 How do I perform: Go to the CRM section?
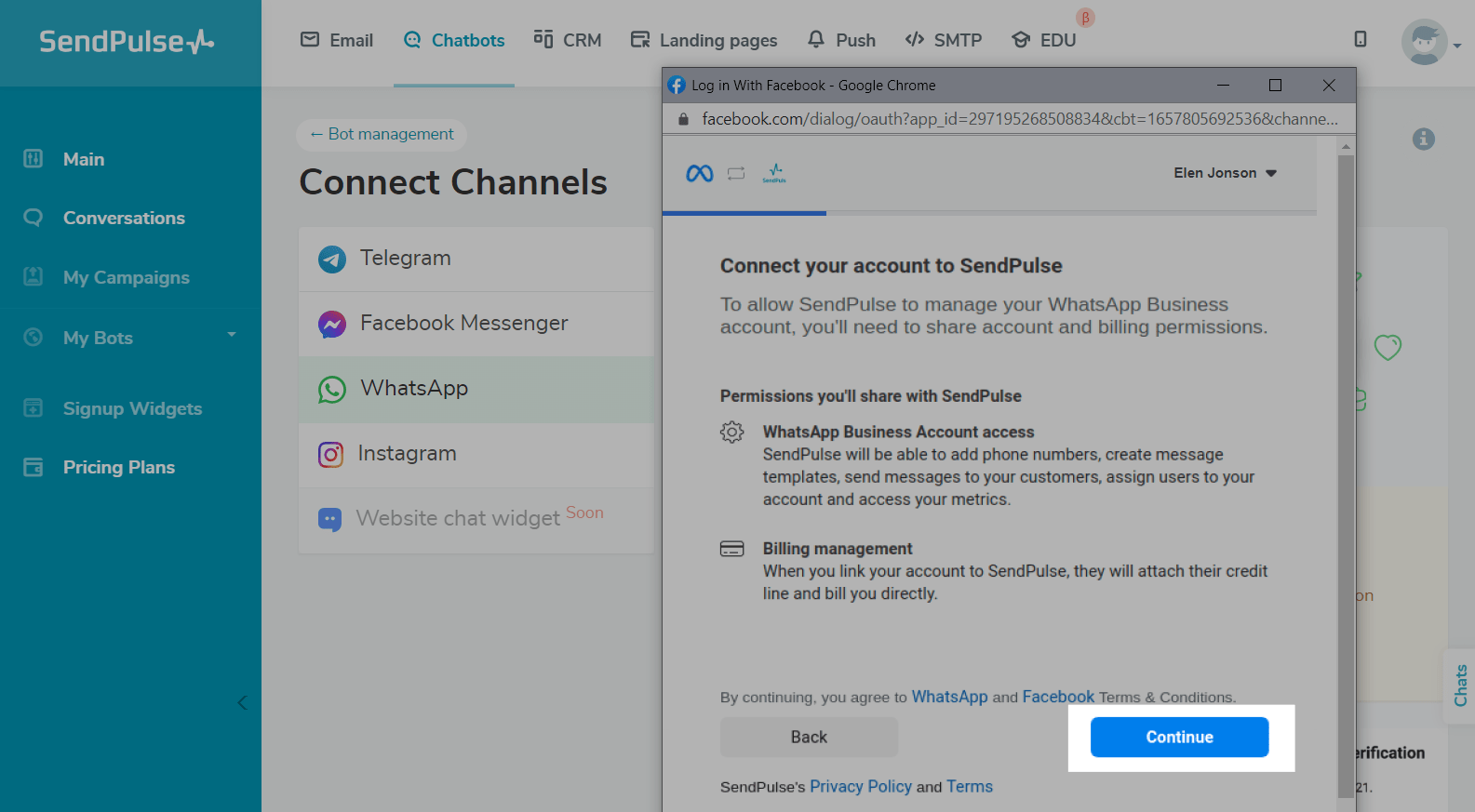568,40
